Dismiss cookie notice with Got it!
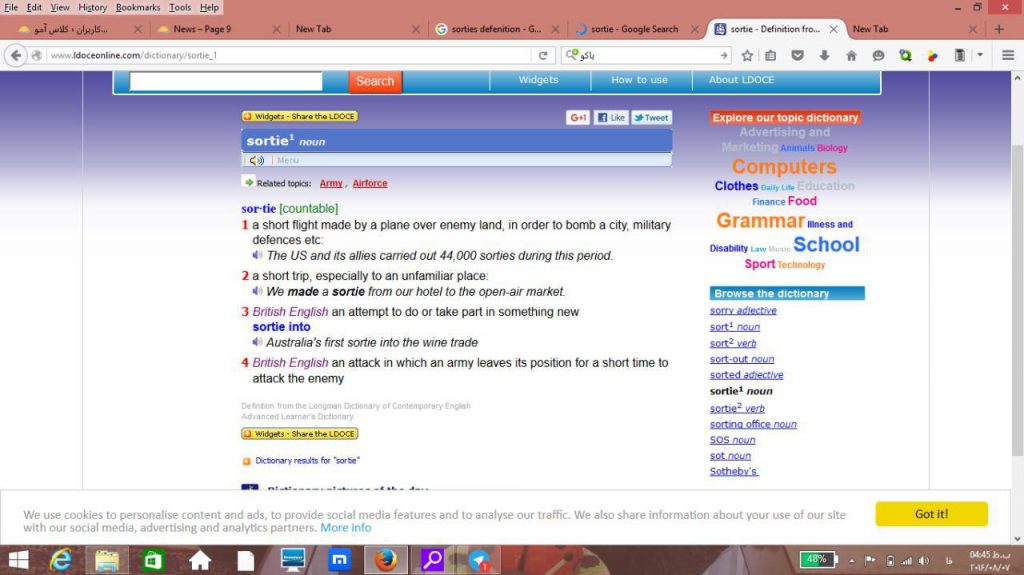1024x575 pixels. click(x=931, y=514)
